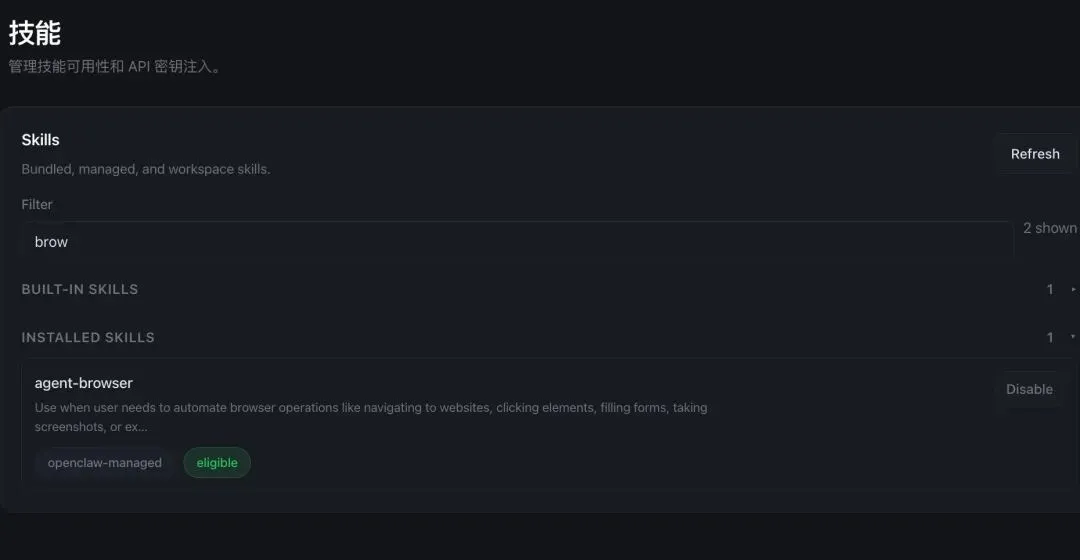Viewport: 1080px width, 560px height.
Task: Click the Refresh button
Action: coord(1034,154)
